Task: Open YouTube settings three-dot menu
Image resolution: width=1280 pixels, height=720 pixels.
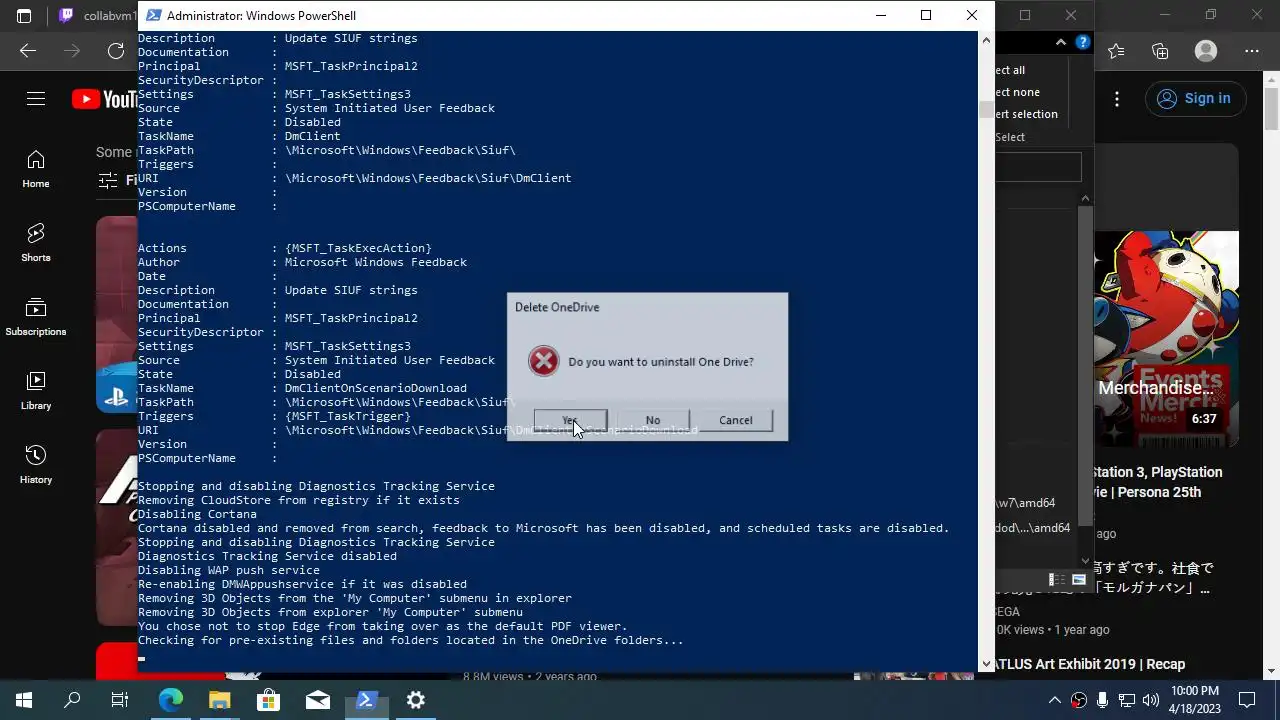Action: 1117,98
